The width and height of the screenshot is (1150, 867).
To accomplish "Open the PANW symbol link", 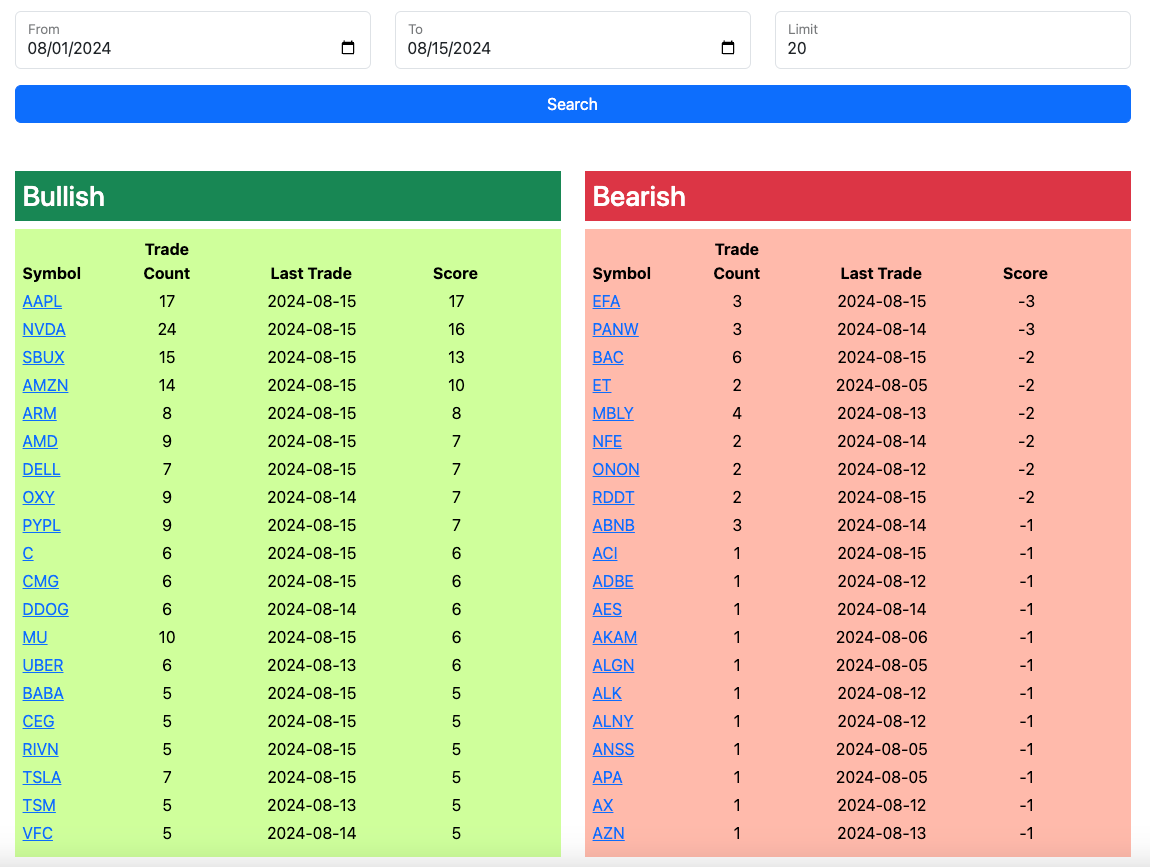I will point(615,329).
